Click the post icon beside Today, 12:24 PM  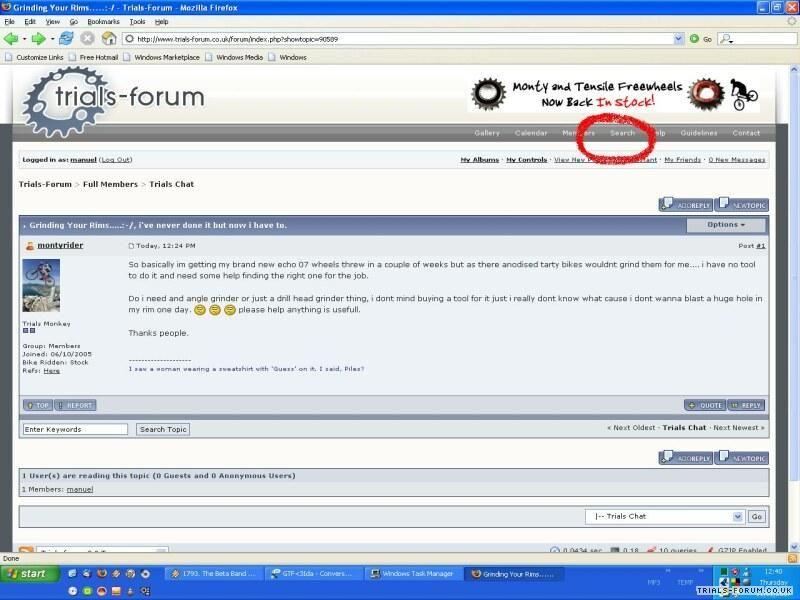point(131,246)
